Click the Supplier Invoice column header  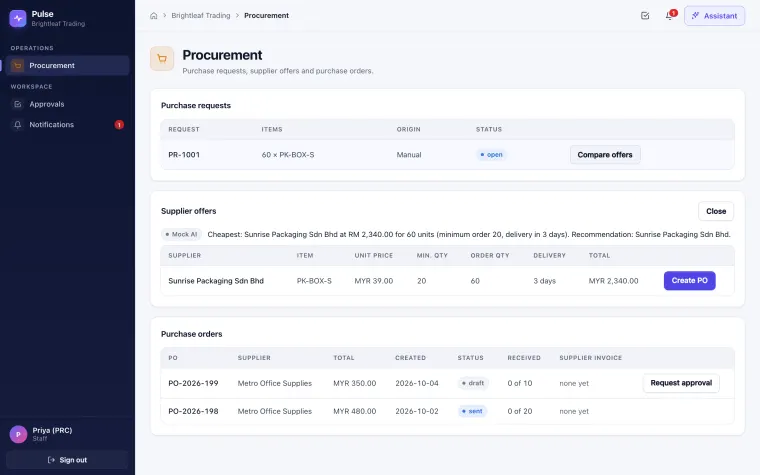coord(590,358)
